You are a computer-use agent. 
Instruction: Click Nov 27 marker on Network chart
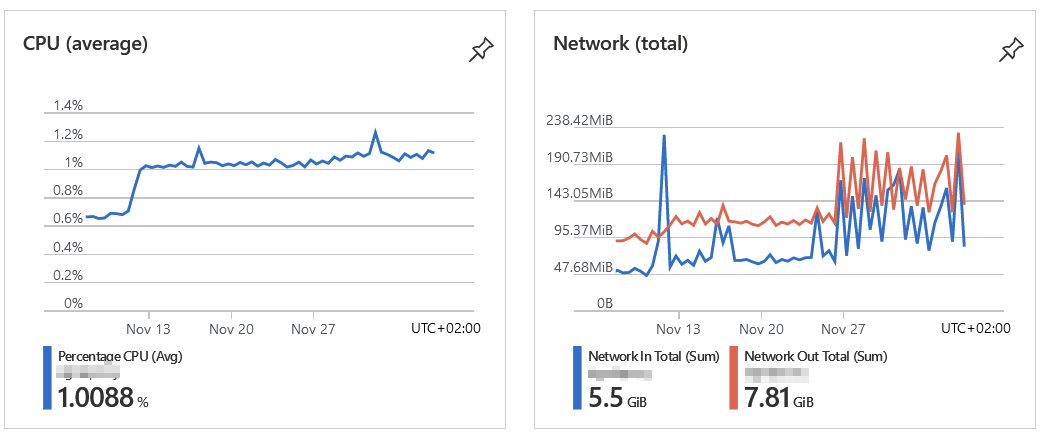tap(843, 329)
